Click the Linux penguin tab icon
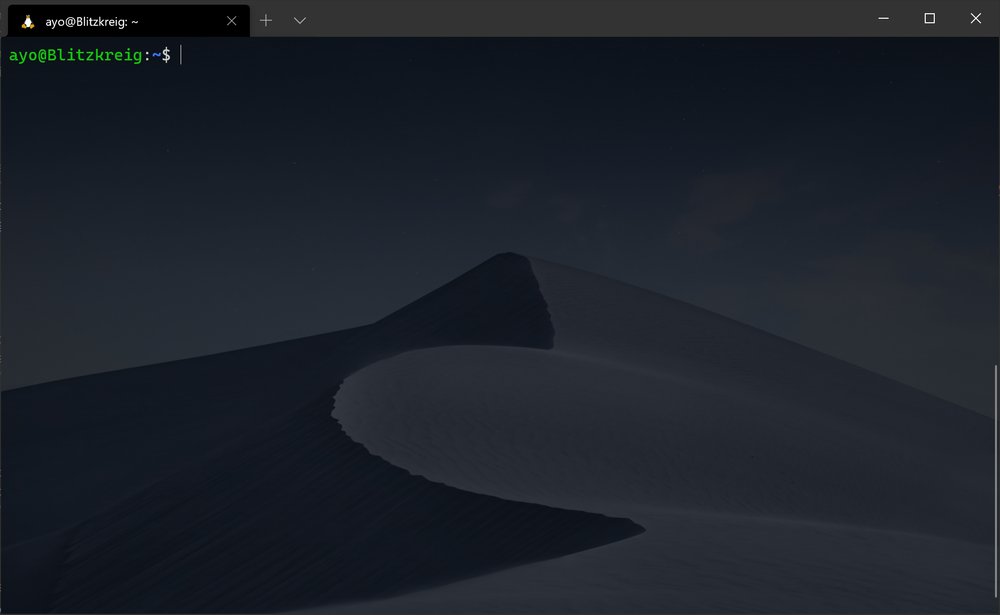This screenshot has height=615, width=1000. [27, 22]
